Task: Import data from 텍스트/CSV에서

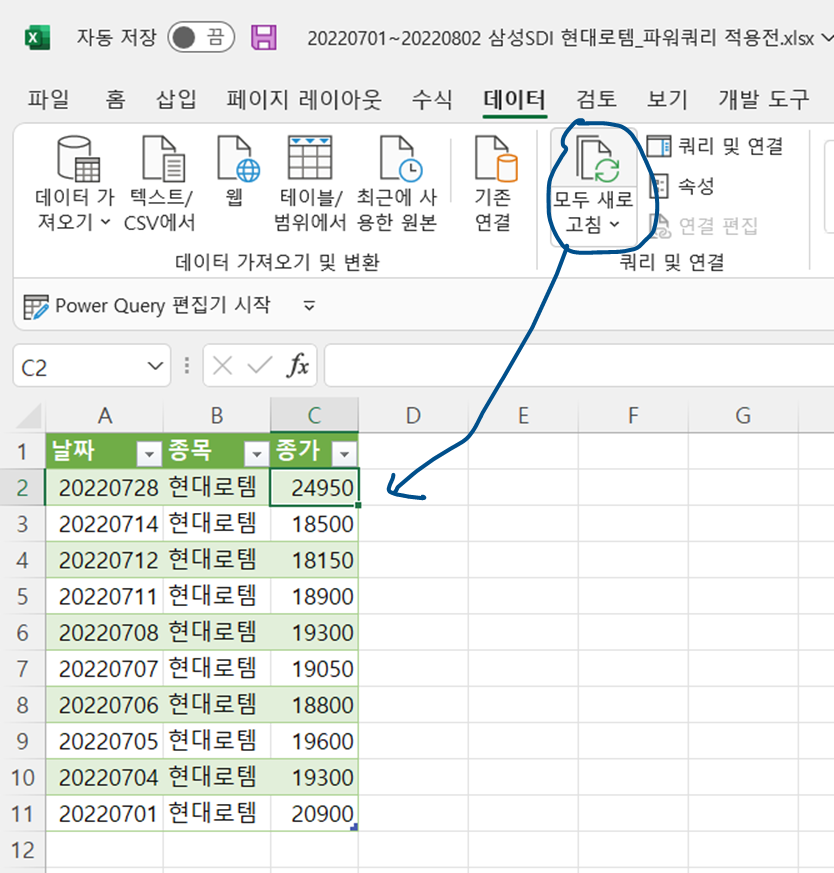Action: 161,184
